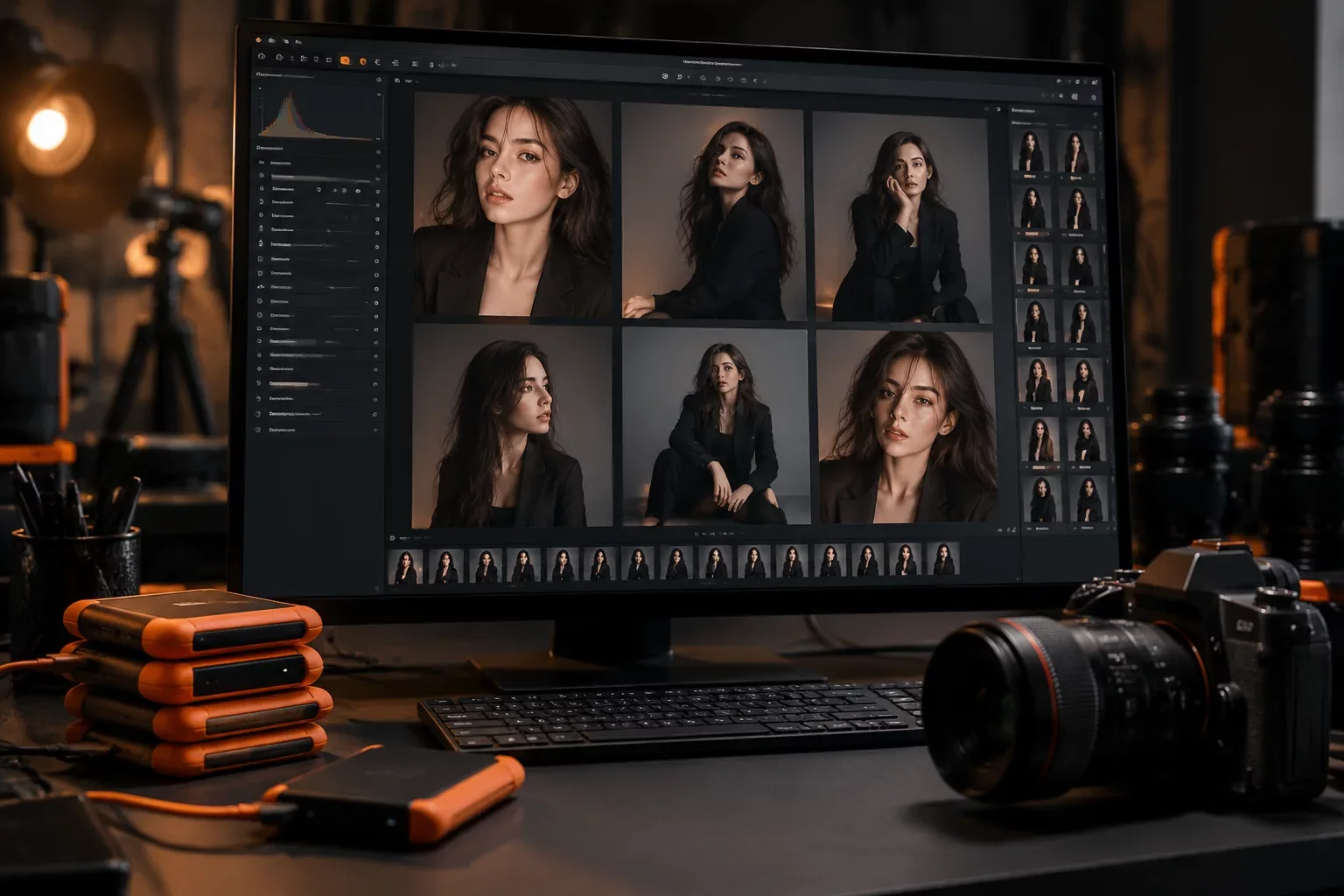Collapse the right browser panel via arrow icon
Viewport: 1344px width, 896px height.
(x=998, y=109)
